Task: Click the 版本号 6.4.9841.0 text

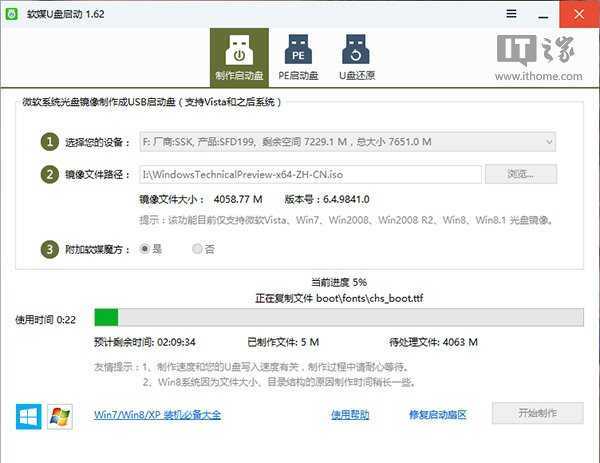Action: tap(327, 199)
